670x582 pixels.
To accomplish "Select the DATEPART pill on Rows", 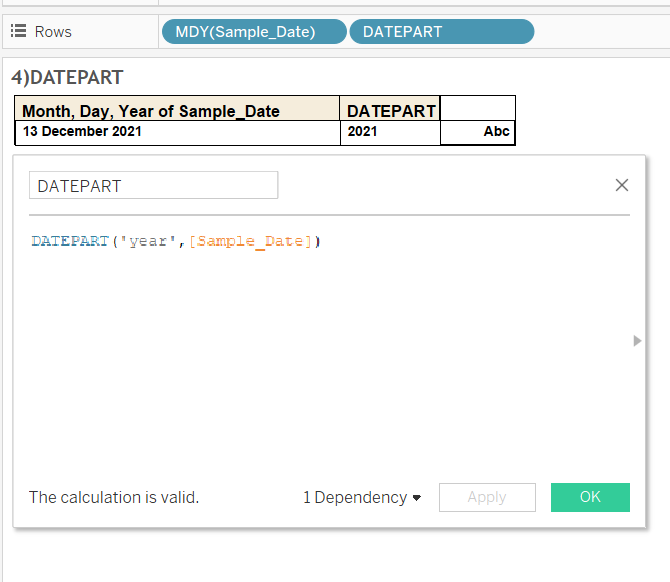I will click(442, 32).
